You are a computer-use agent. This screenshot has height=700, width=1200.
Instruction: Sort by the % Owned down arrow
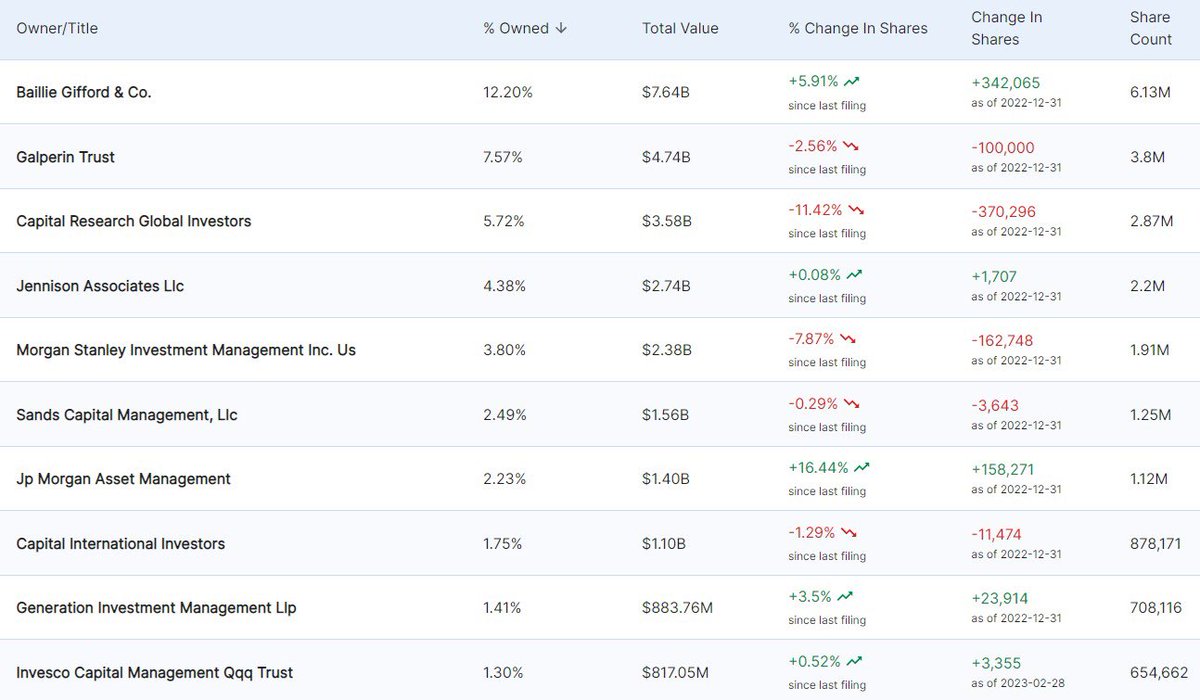pyautogui.click(x=561, y=28)
